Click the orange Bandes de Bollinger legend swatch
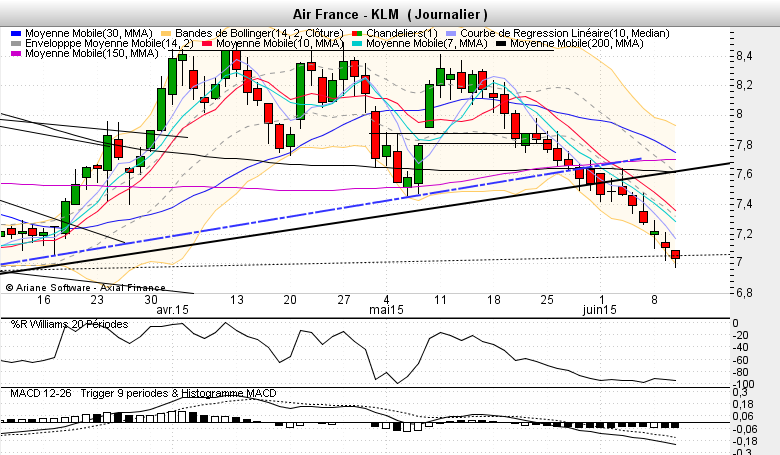 pos(166,33)
